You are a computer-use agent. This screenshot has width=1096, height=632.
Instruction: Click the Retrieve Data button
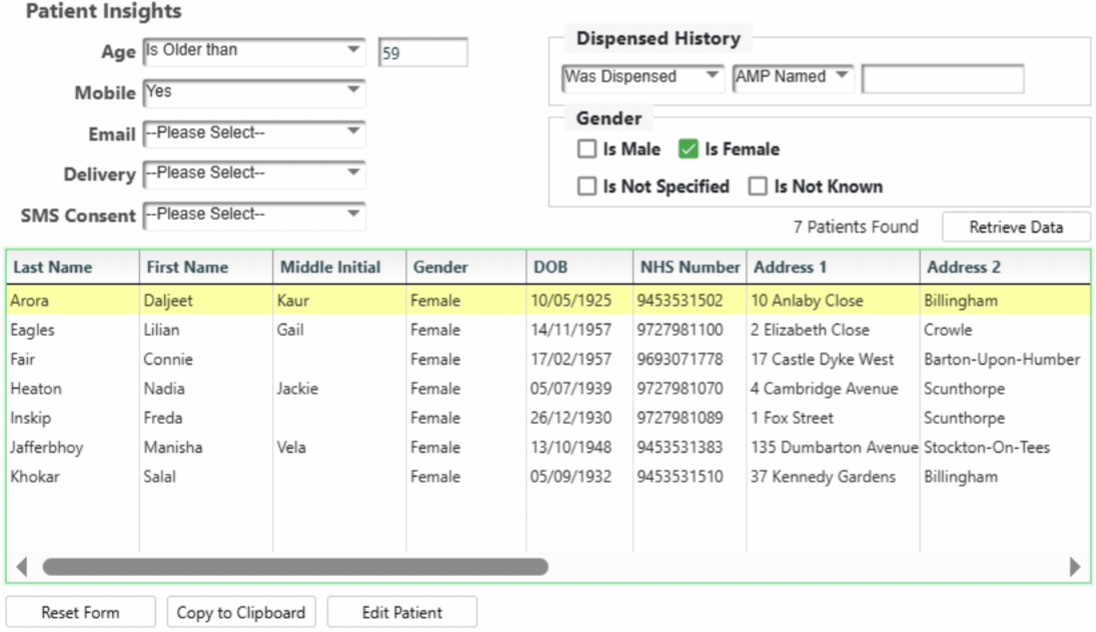coord(1015,227)
